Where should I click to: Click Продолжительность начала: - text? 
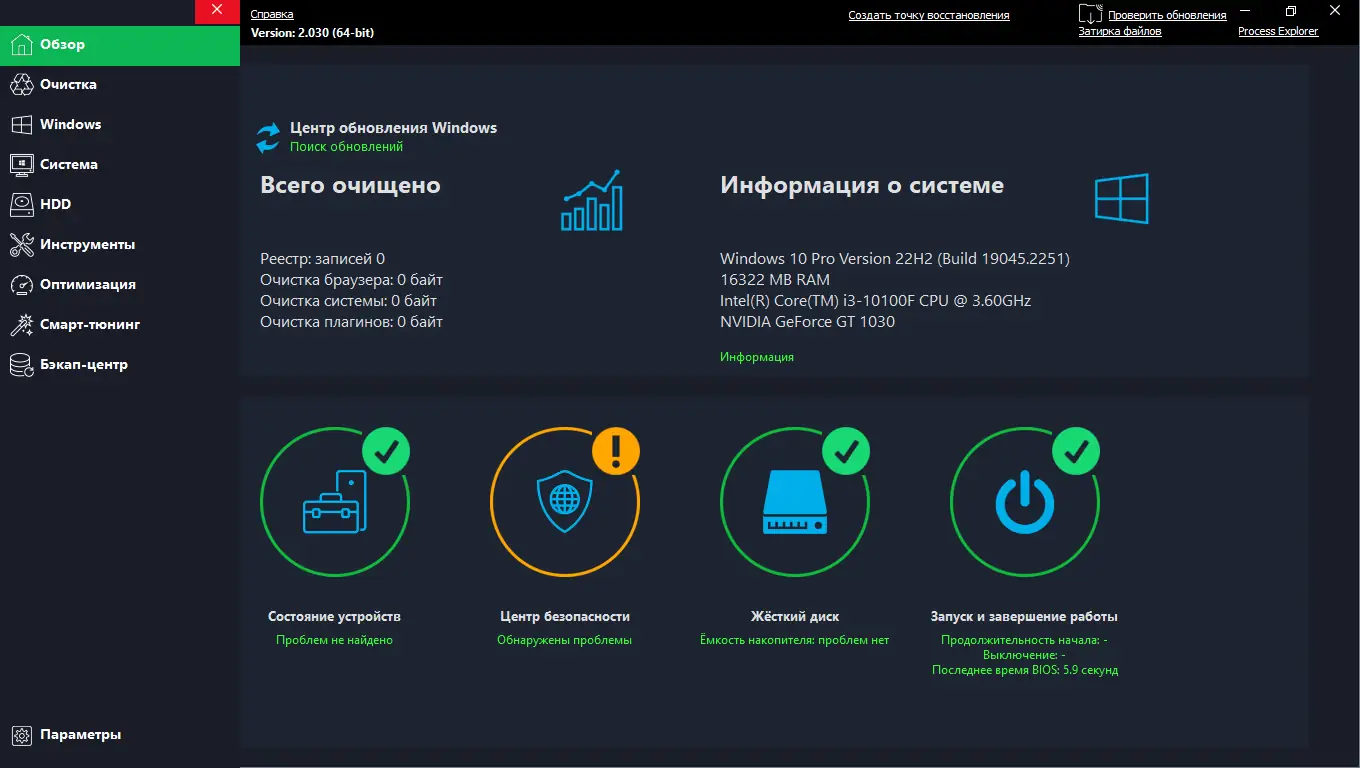[1024, 640]
